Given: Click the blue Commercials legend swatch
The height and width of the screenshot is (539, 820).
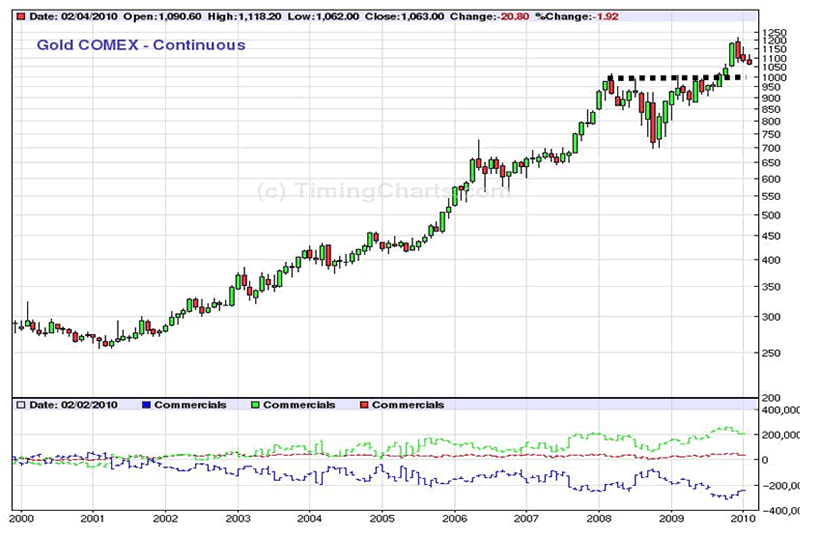Looking at the screenshot, I should pyautogui.click(x=146, y=405).
